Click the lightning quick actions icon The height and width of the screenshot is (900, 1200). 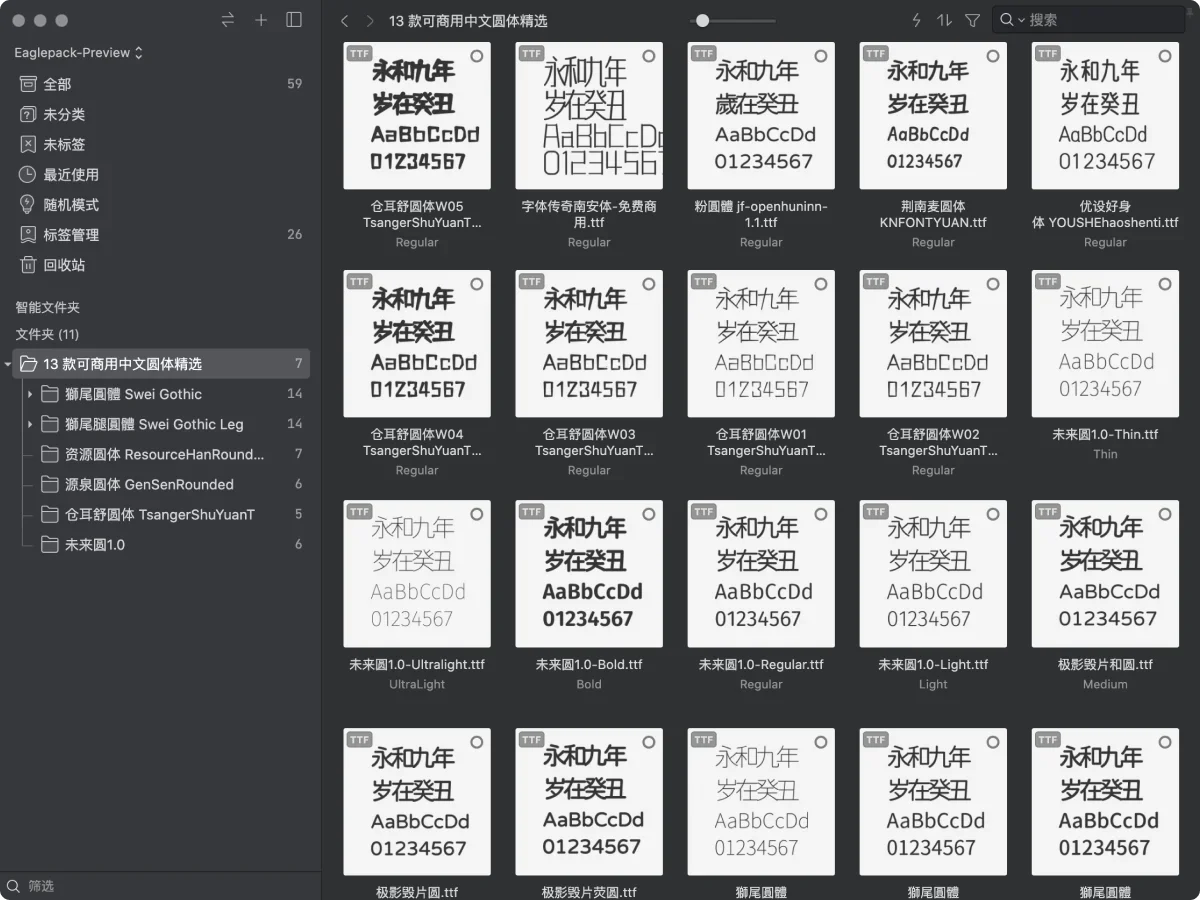point(915,20)
